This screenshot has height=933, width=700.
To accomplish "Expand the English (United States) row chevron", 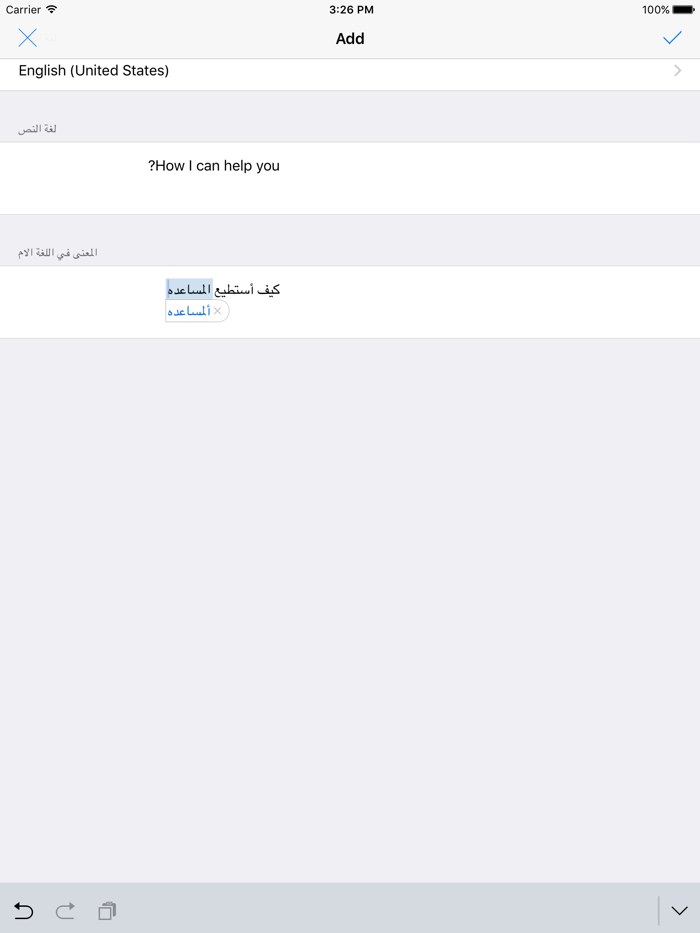I will (x=677, y=70).
